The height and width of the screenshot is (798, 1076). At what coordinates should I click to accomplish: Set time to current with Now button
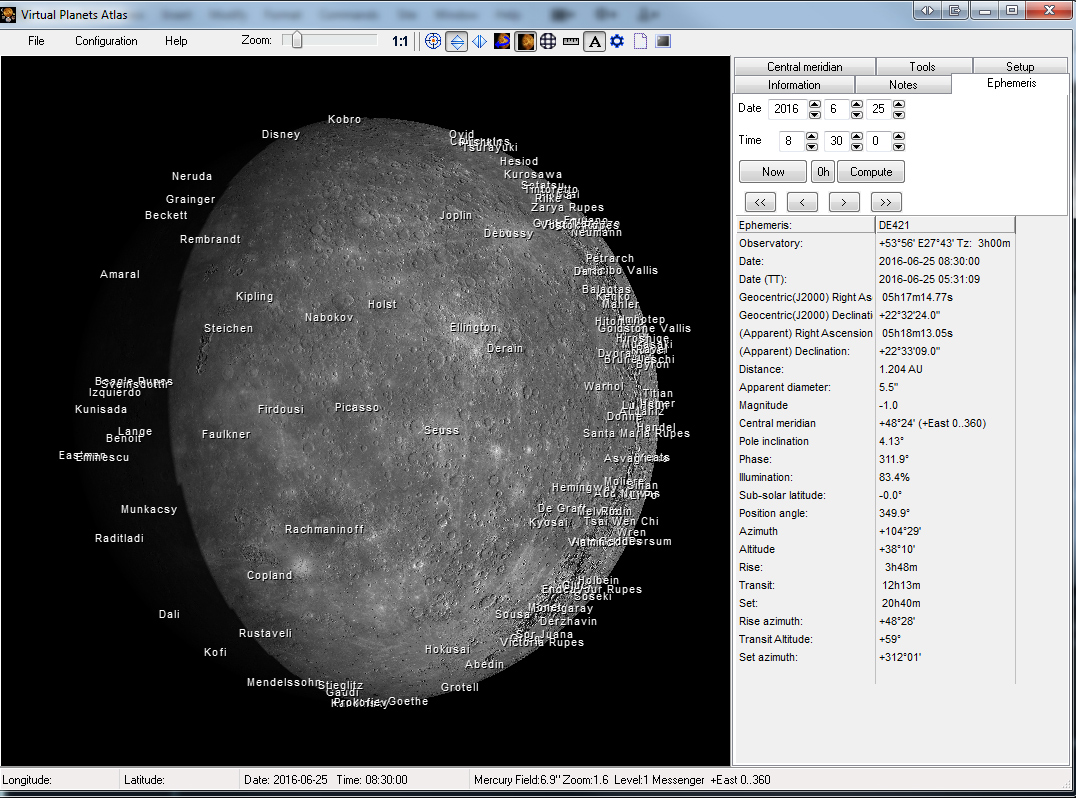[773, 171]
